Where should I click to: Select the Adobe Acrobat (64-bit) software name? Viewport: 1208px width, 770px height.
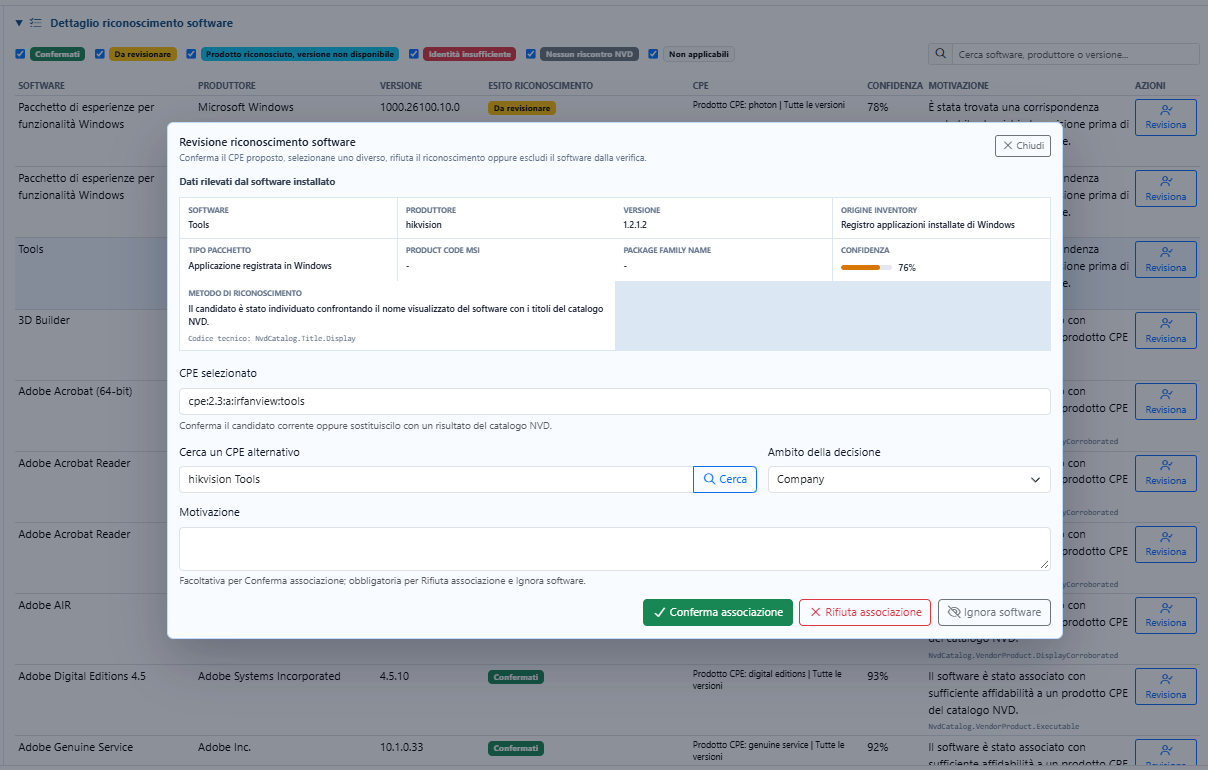75,391
